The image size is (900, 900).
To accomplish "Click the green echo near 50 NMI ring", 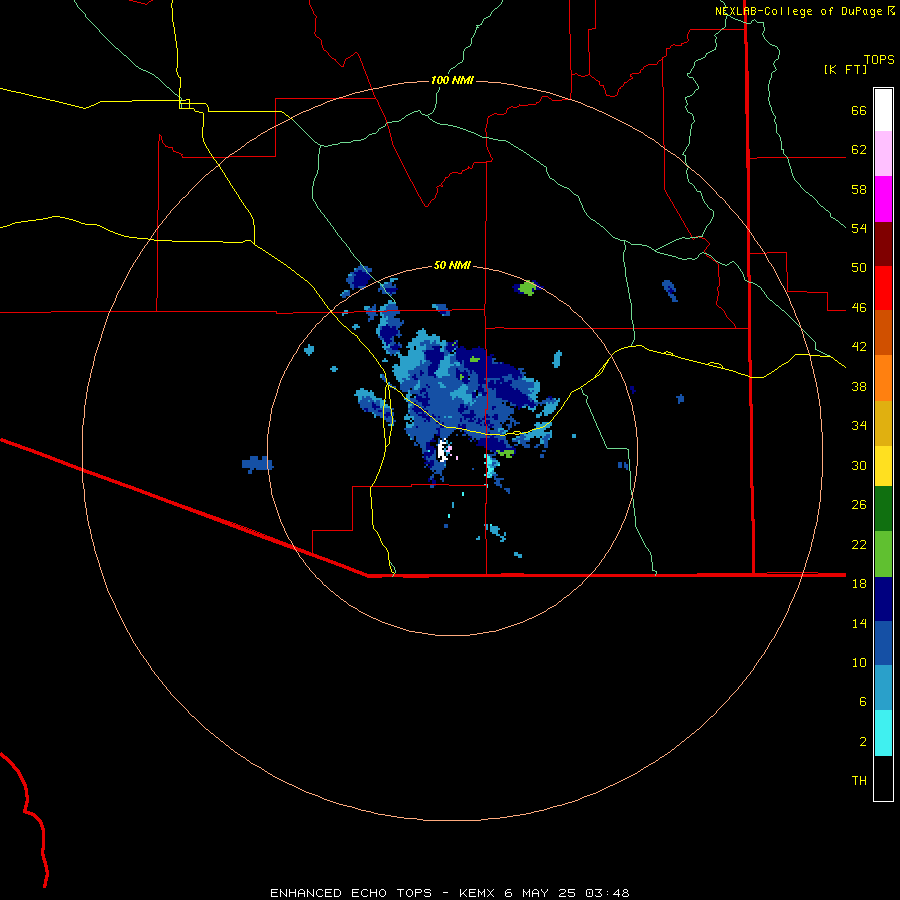I will point(526,288).
